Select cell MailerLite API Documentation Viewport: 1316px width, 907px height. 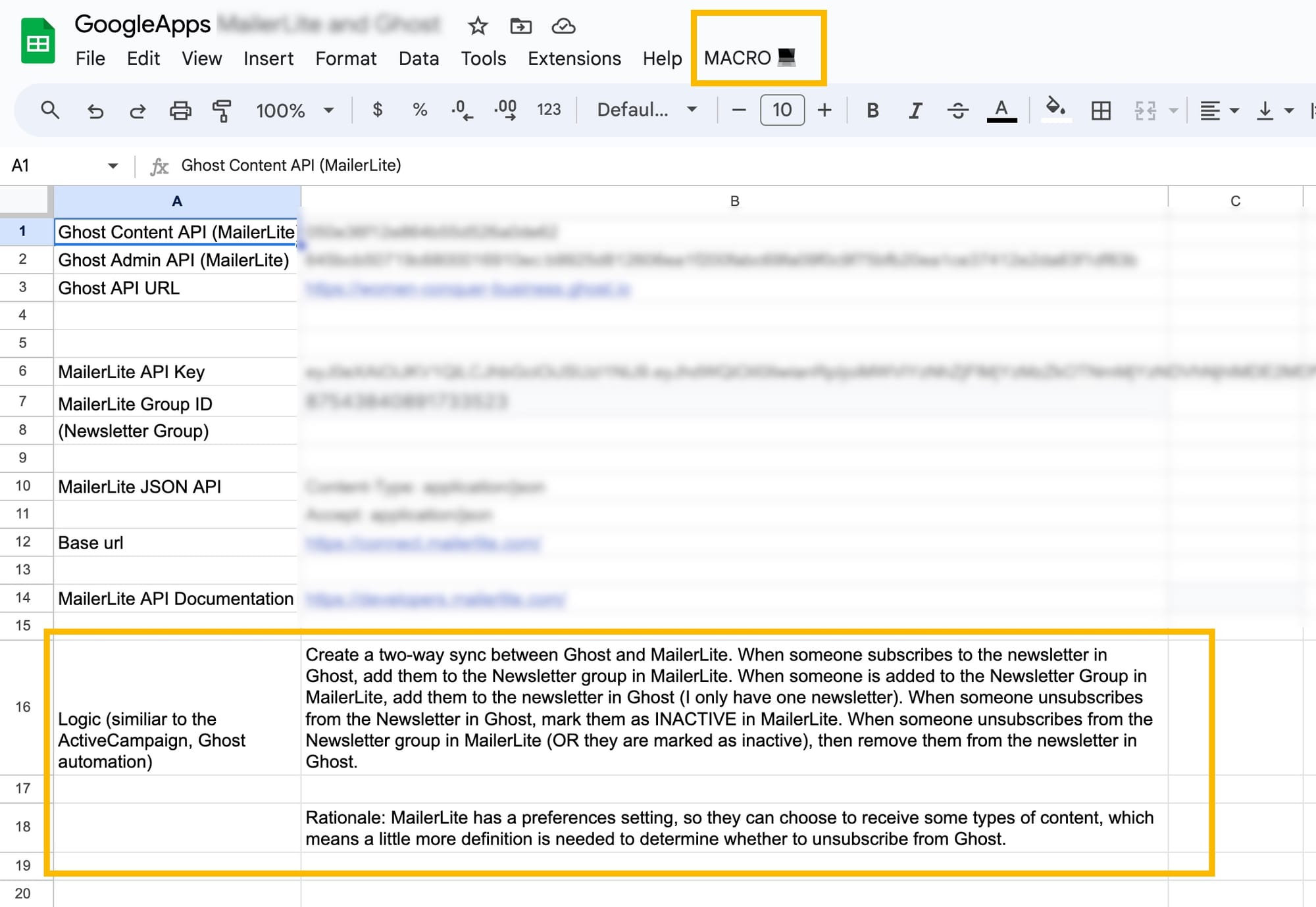[x=176, y=599]
